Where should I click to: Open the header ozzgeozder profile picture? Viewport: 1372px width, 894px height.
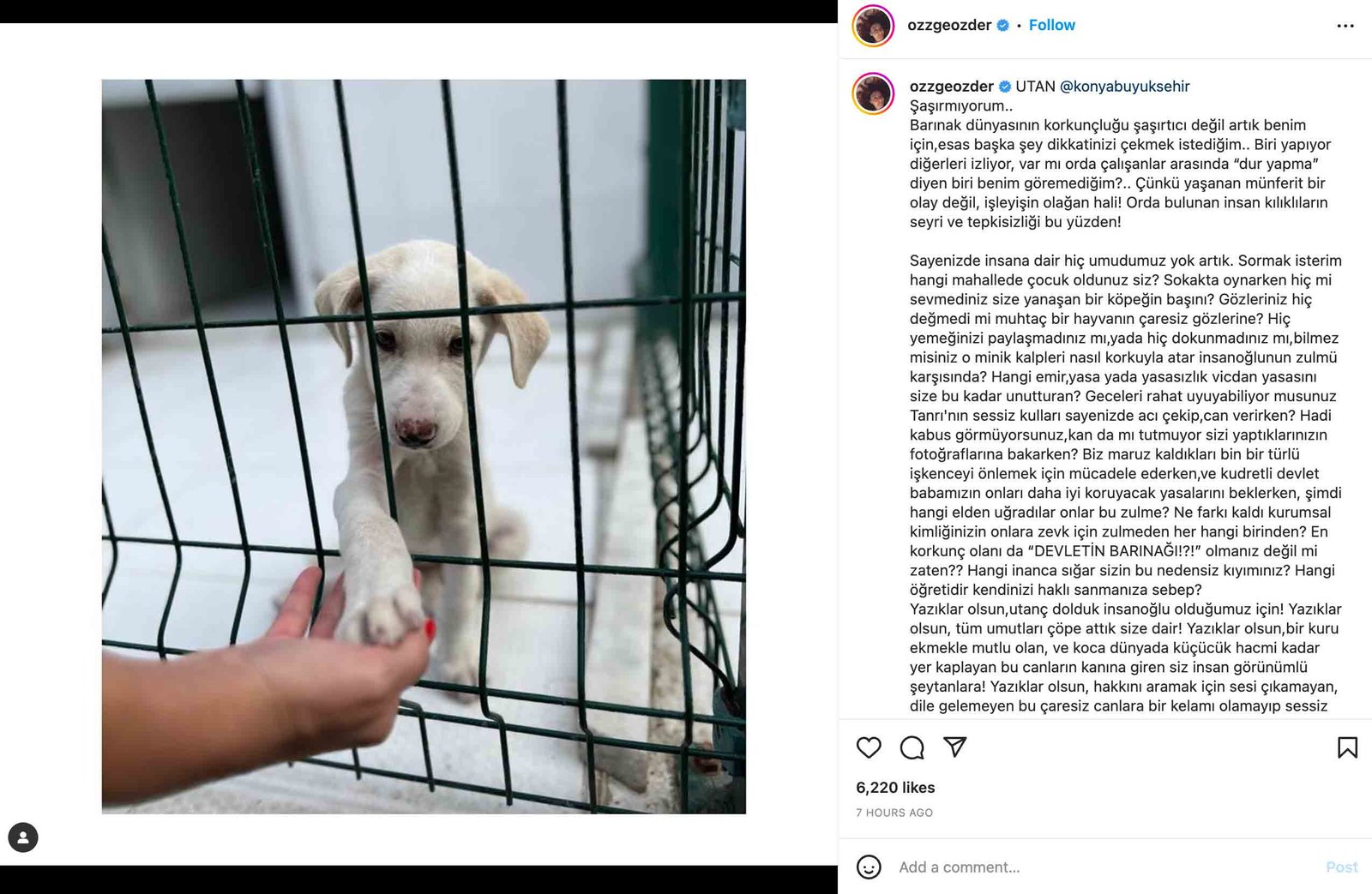(873, 26)
